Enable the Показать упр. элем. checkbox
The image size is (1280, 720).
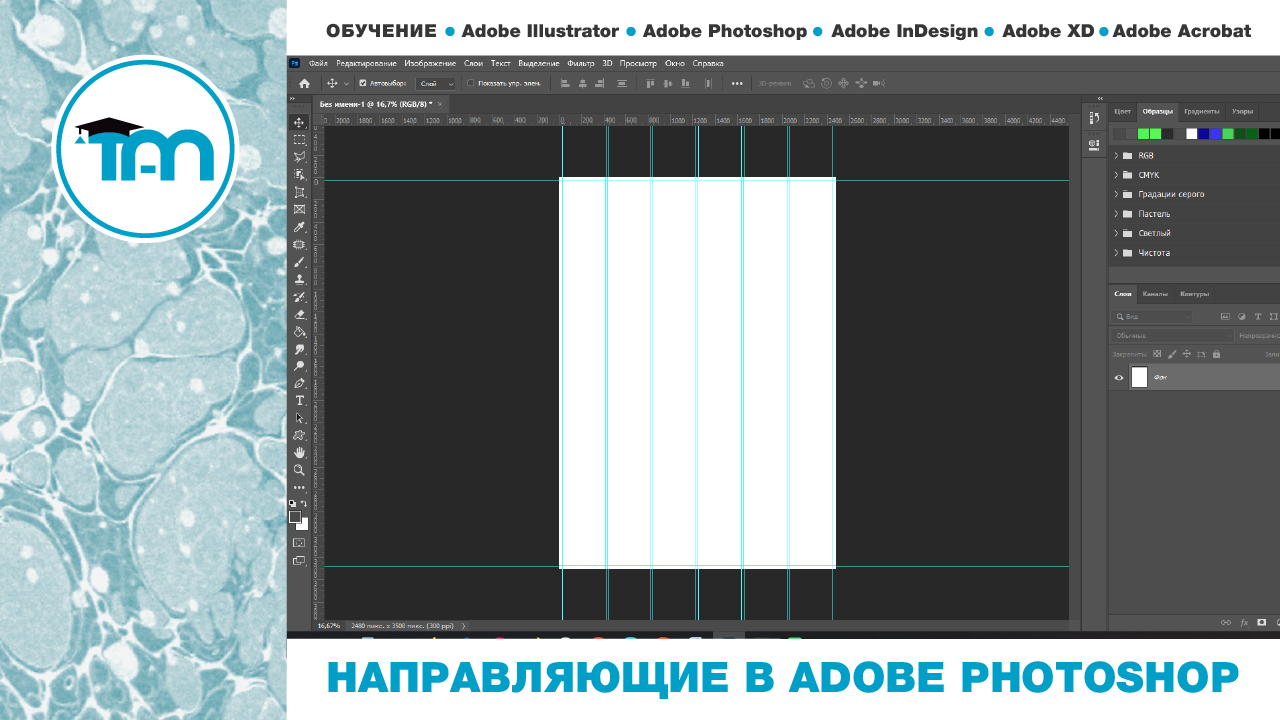(x=471, y=84)
